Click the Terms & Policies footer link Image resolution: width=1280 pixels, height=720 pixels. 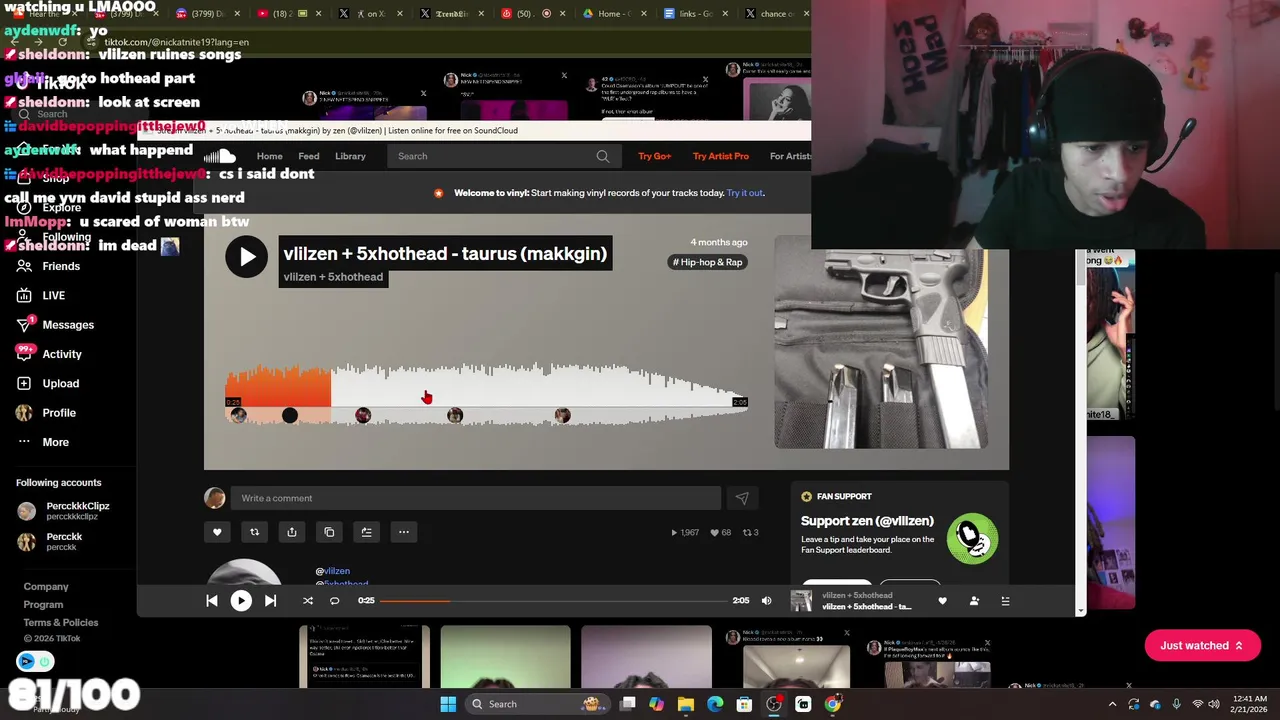click(61, 622)
